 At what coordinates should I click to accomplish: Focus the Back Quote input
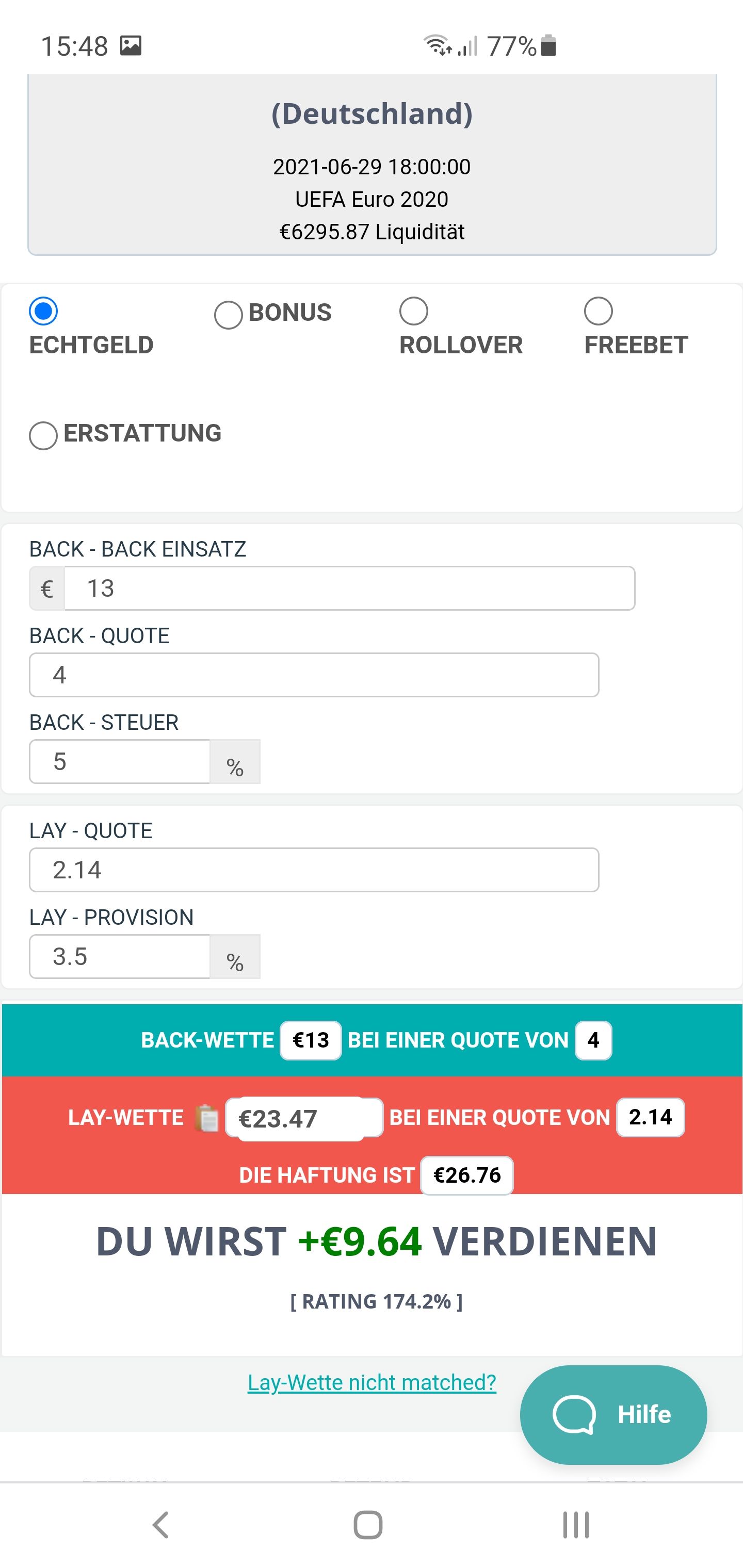coord(314,675)
